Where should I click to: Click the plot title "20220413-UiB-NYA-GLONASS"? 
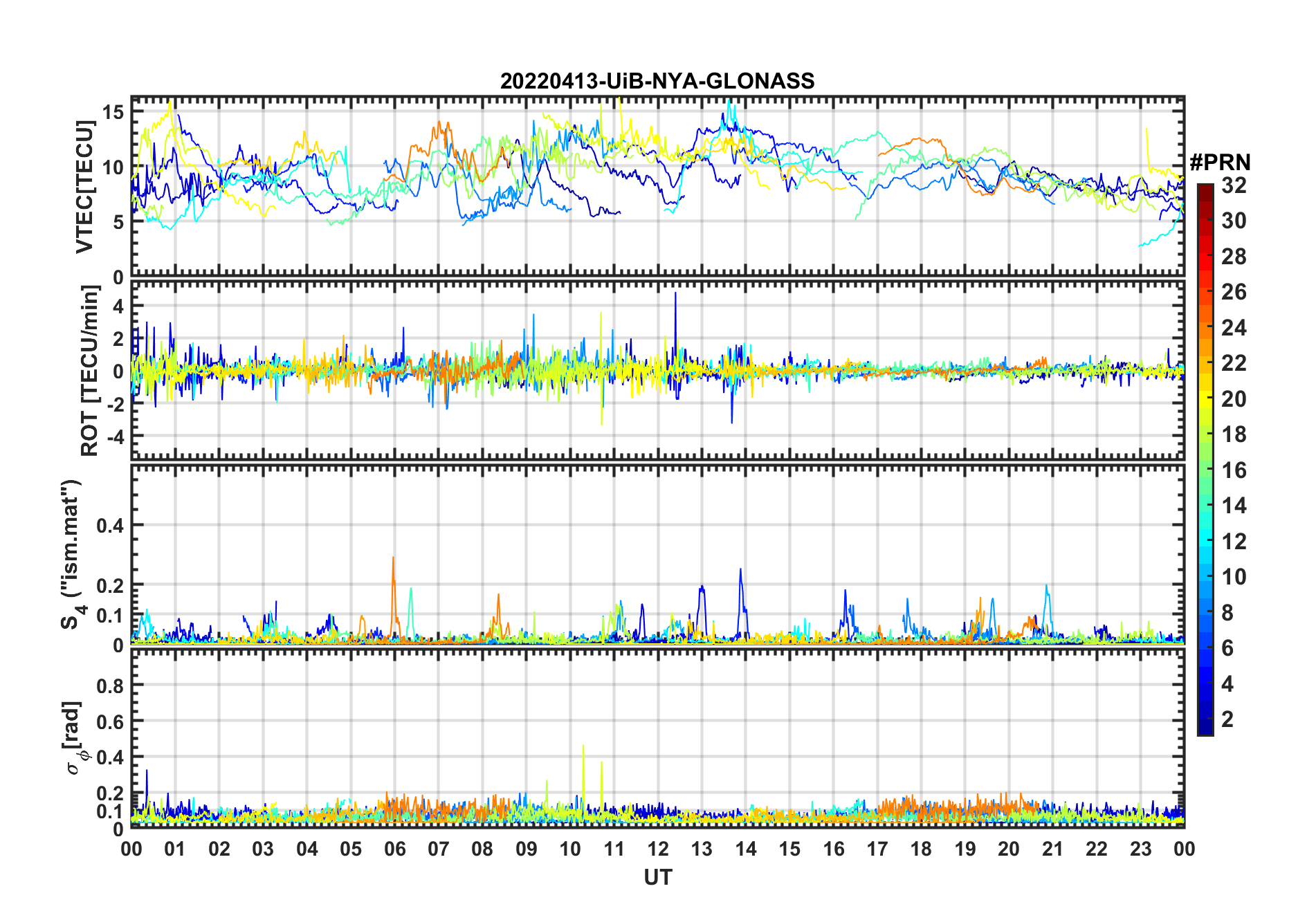[657, 81]
